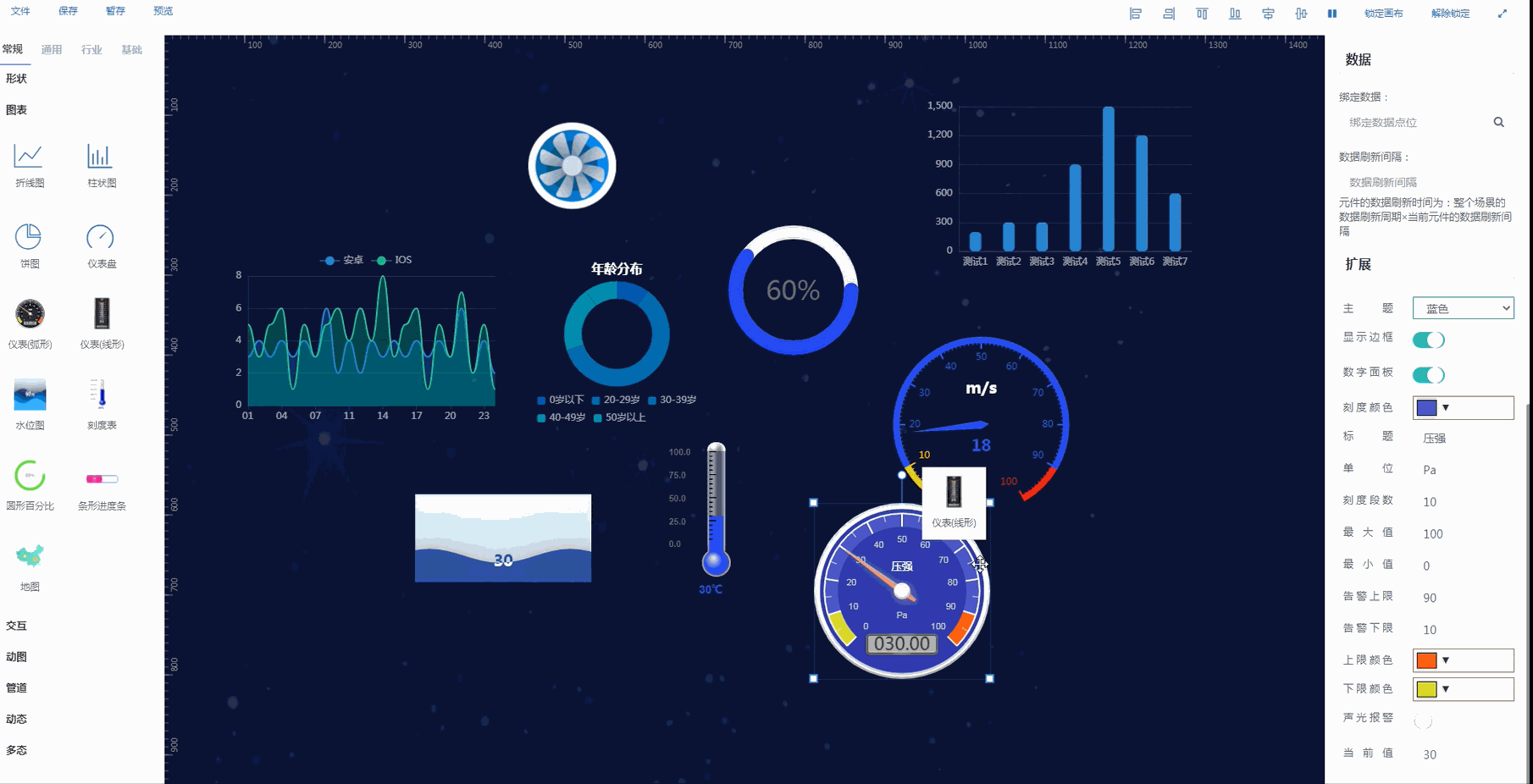Select the 饼图 pie chart component
Image resolution: width=1533 pixels, height=784 pixels.
point(30,246)
